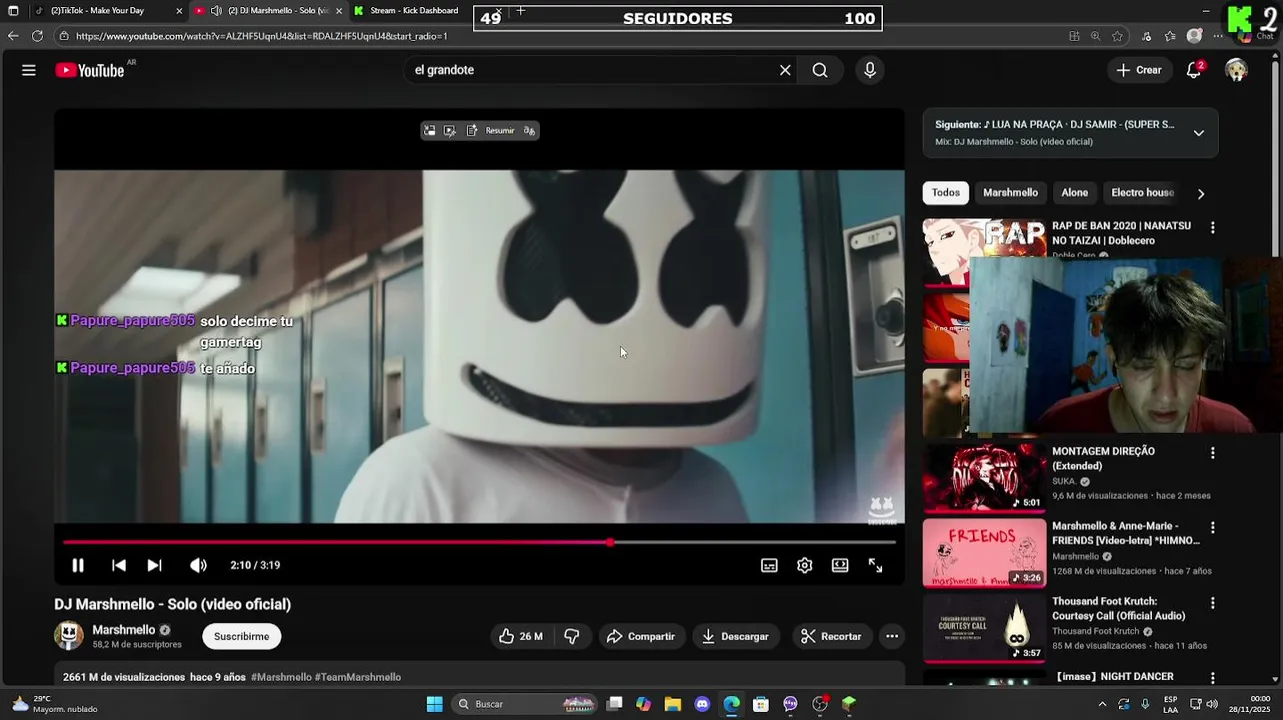Click the taskbar Buscar search box
The height and width of the screenshot is (720, 1283).
point(526,704)
